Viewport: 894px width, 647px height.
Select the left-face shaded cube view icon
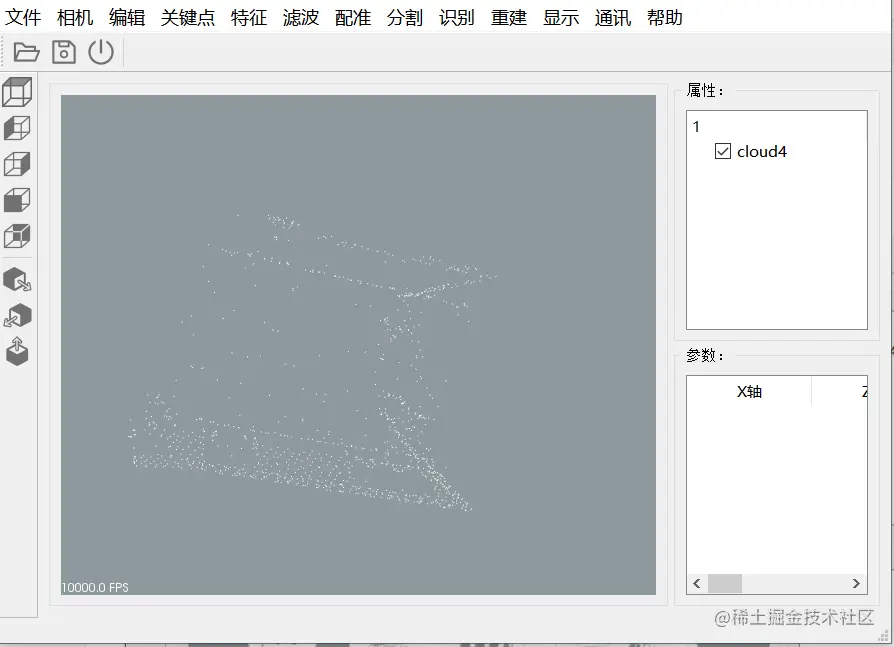[17, 128]
